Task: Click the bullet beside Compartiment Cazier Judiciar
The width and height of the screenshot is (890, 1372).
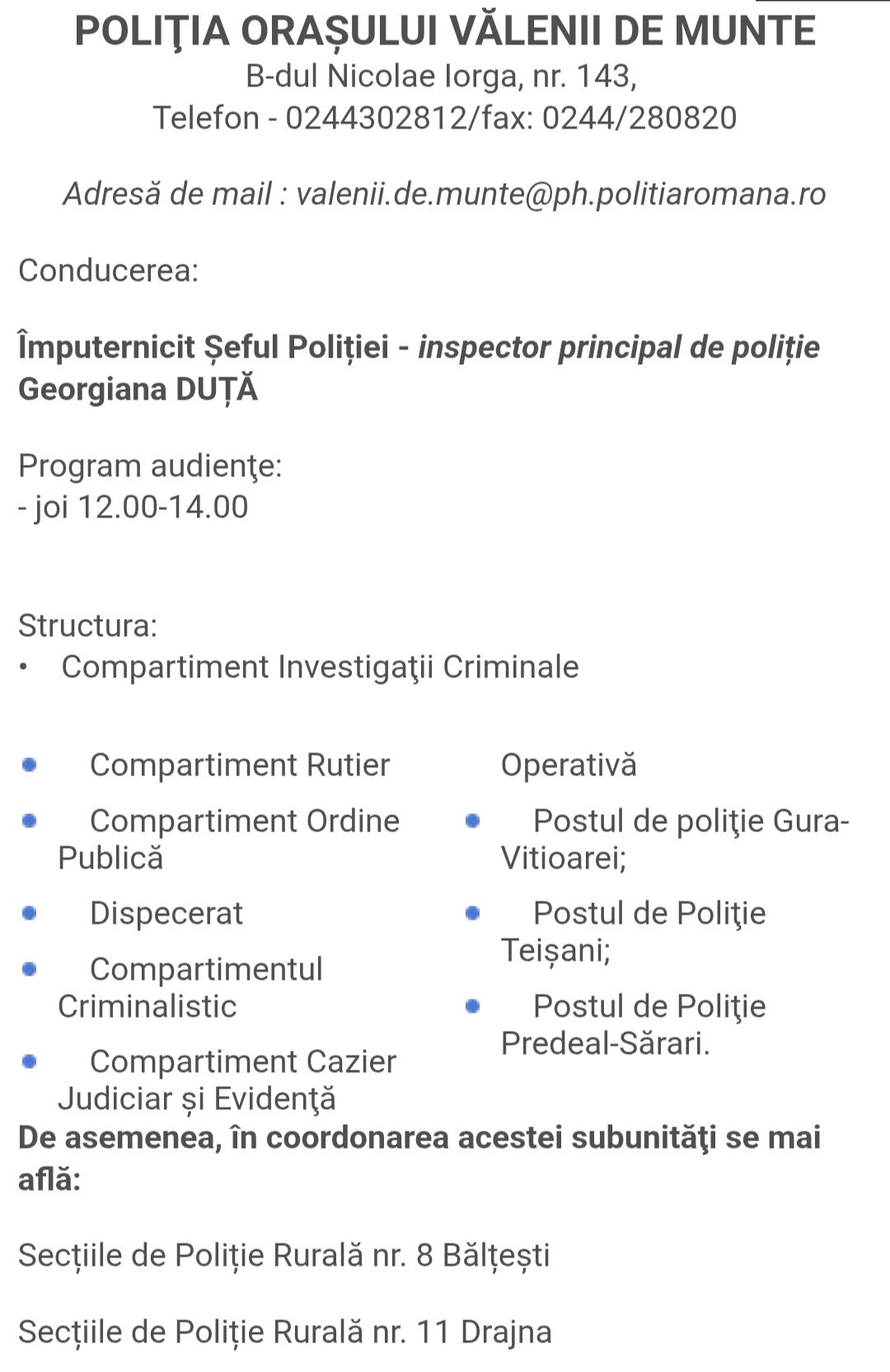Action: click(x=30, y=1061)
